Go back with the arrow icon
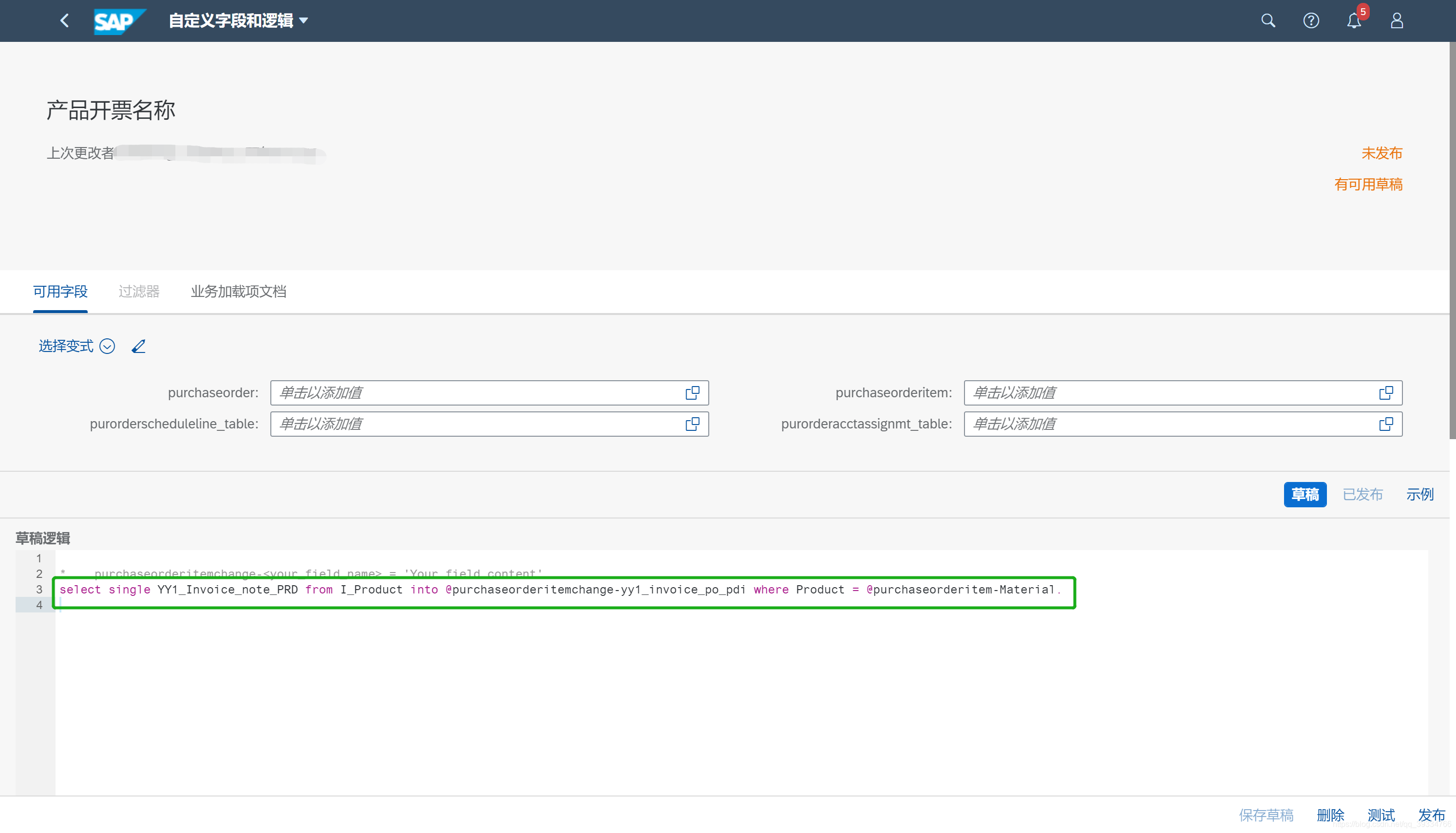 pyautogui.click(x=65, y=21)
